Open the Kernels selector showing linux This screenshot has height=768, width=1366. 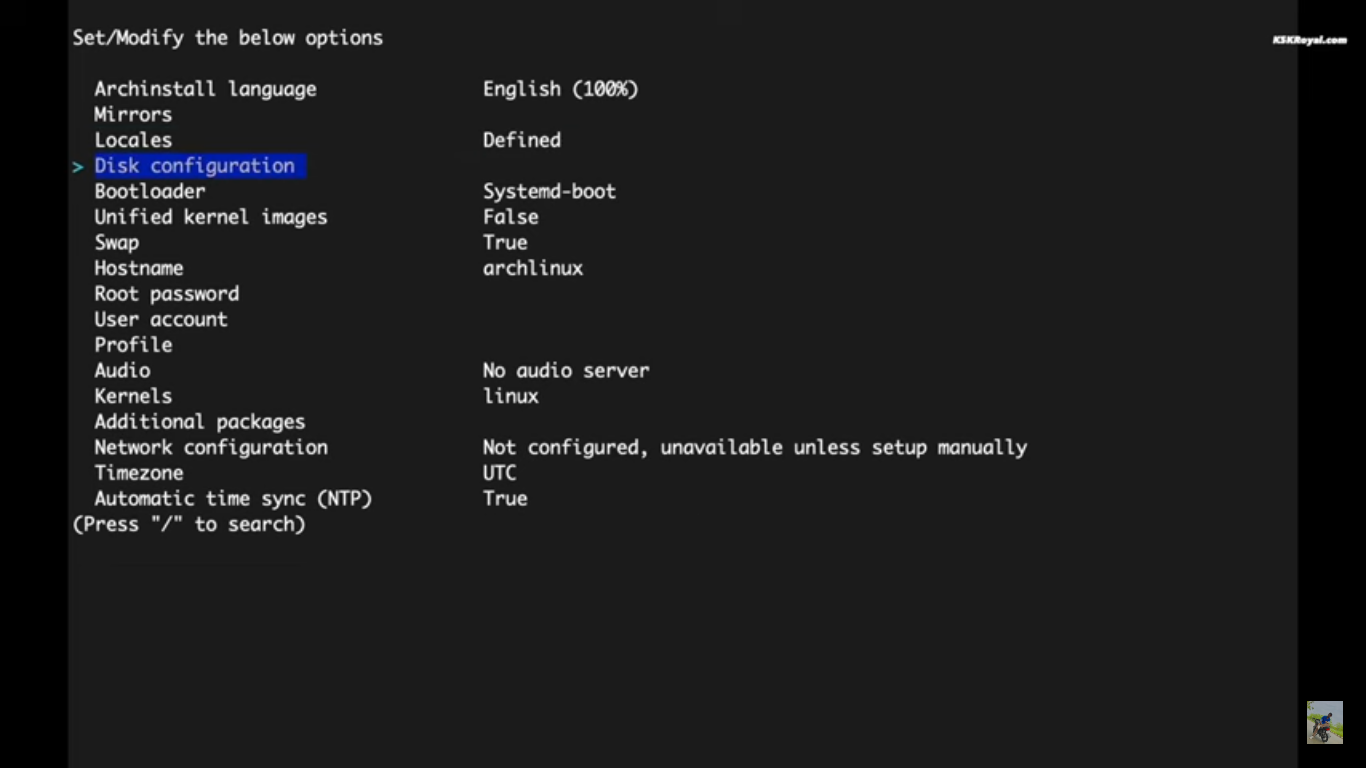tap(133, 396)
